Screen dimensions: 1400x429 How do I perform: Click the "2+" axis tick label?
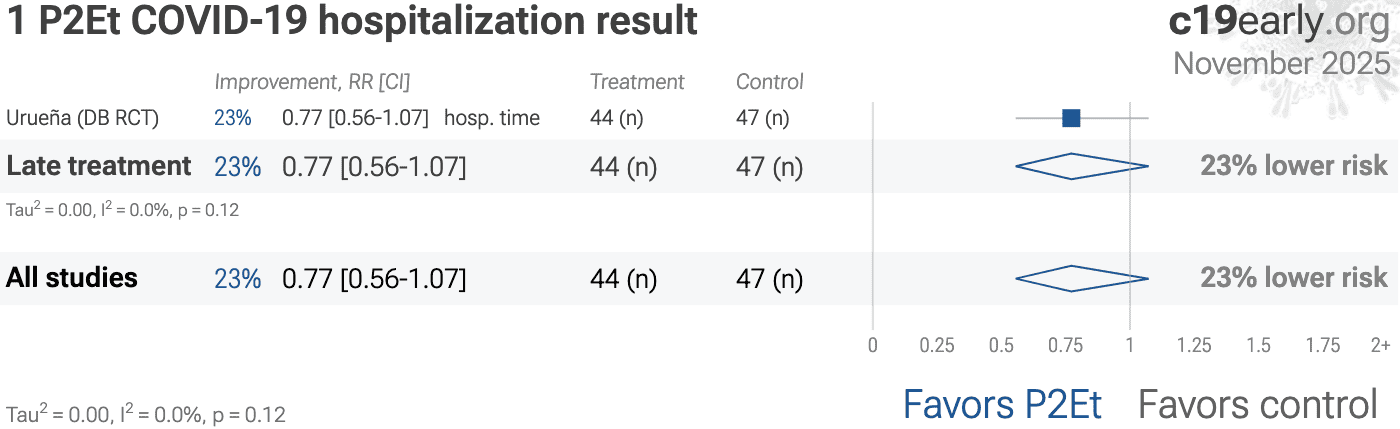(x=1380, y=346)
